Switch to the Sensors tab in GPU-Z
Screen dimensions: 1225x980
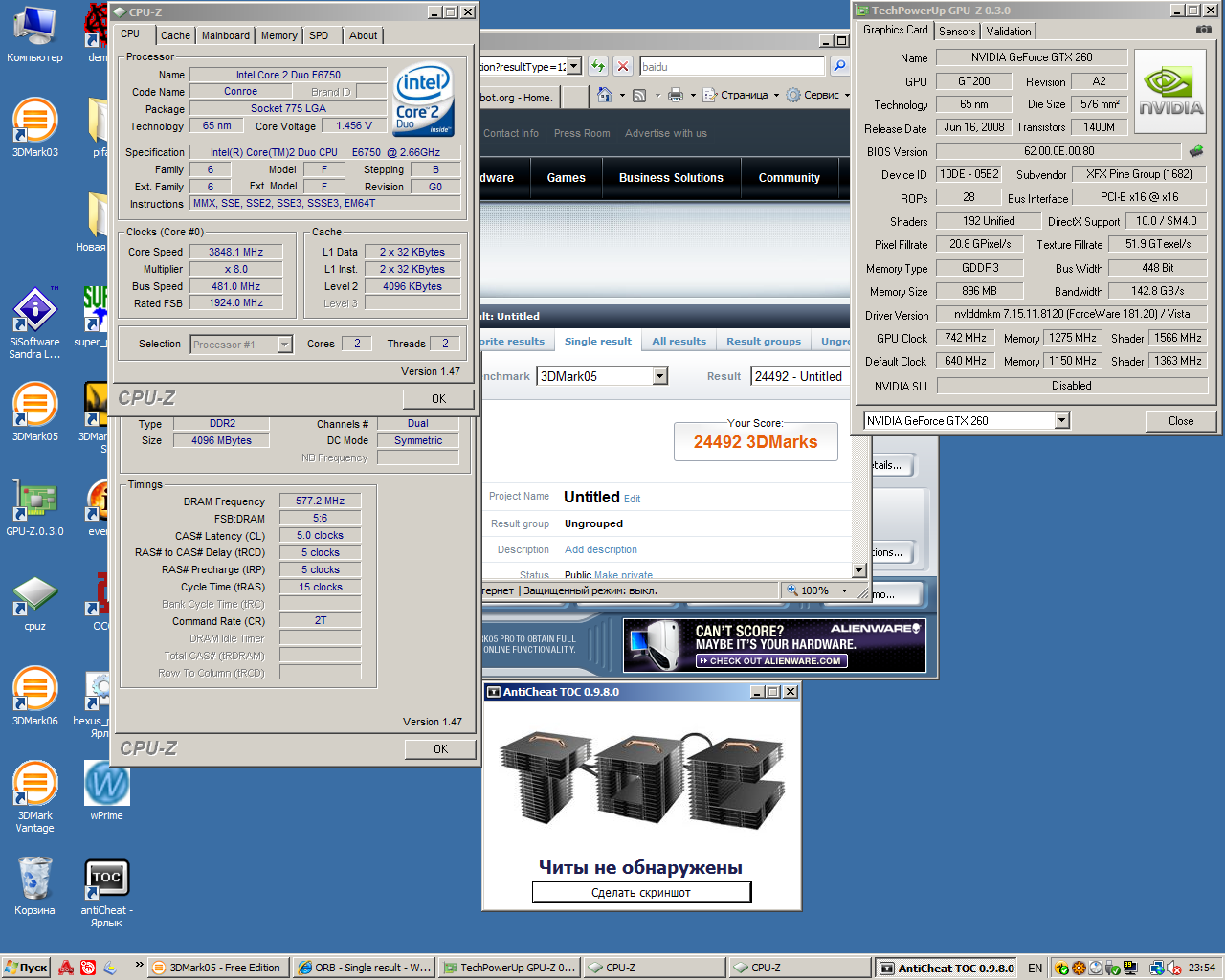957,31
